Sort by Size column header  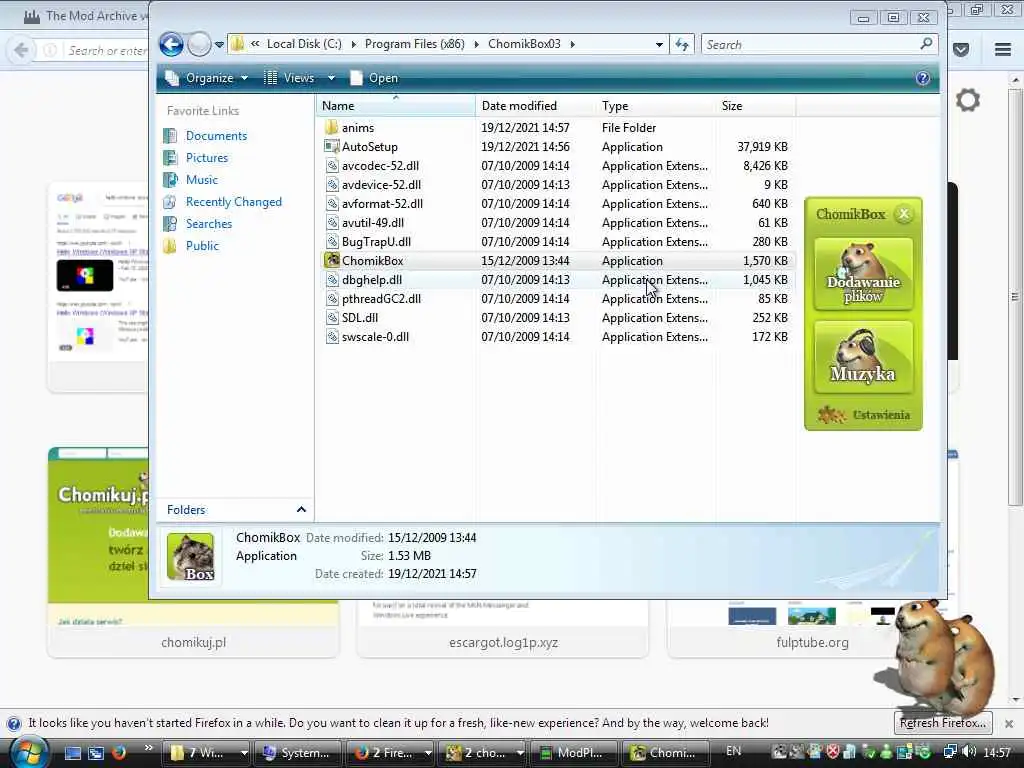tap(756, 106)
